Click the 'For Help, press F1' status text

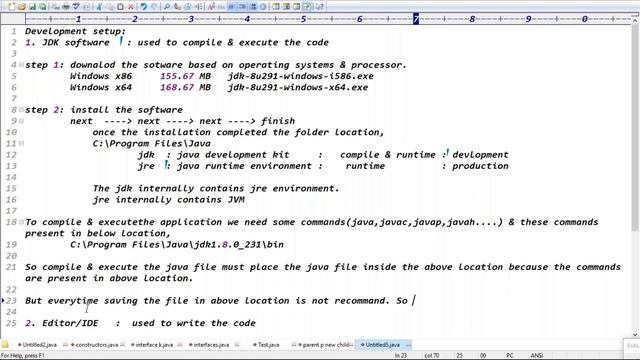click(x=23, y=356)
